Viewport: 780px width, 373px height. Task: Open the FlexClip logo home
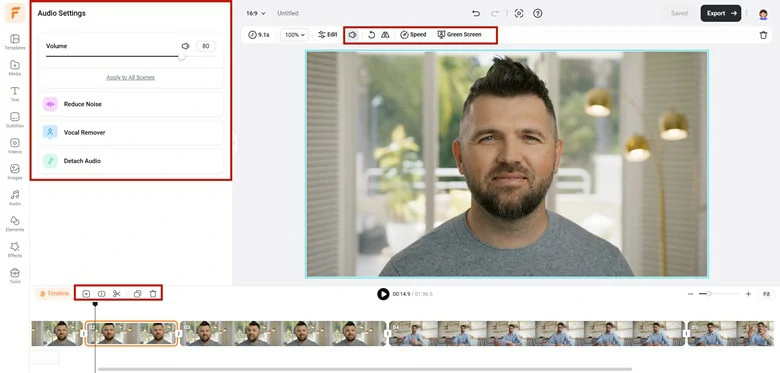pos(15,13)
